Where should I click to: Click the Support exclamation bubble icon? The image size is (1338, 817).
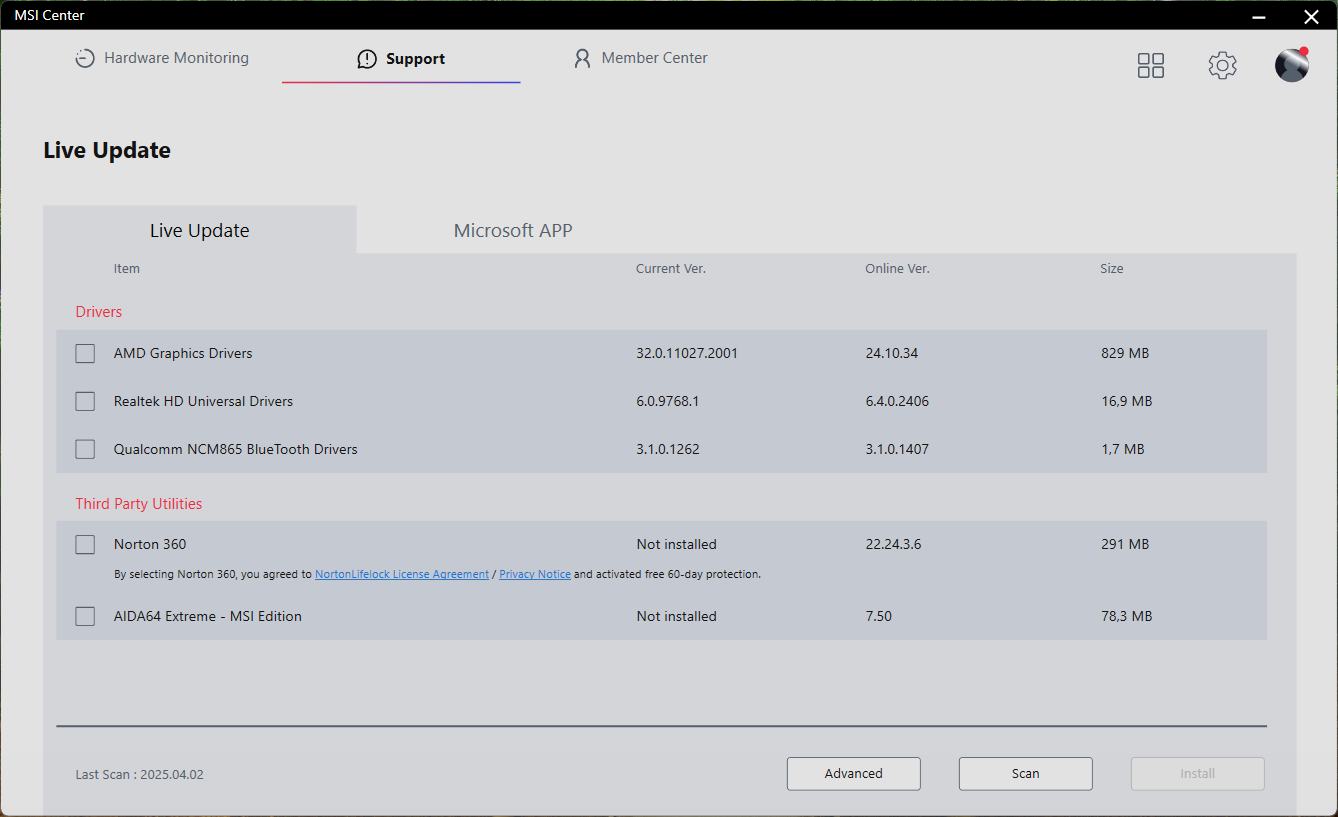coord(367,59)
